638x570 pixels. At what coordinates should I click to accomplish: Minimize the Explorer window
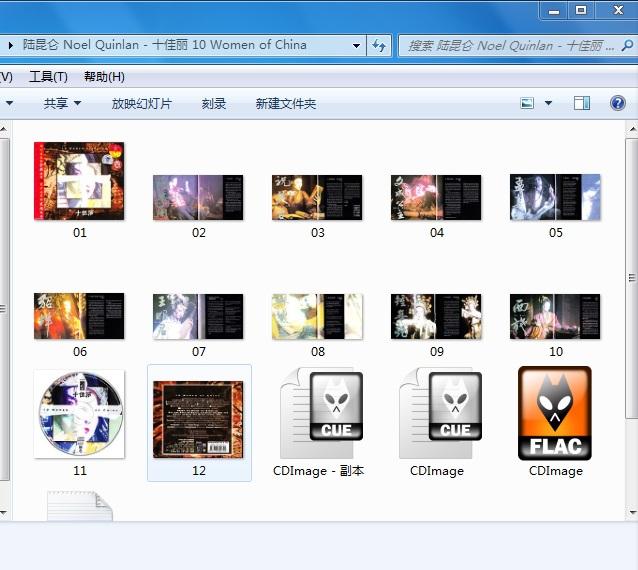pos(554,11)
